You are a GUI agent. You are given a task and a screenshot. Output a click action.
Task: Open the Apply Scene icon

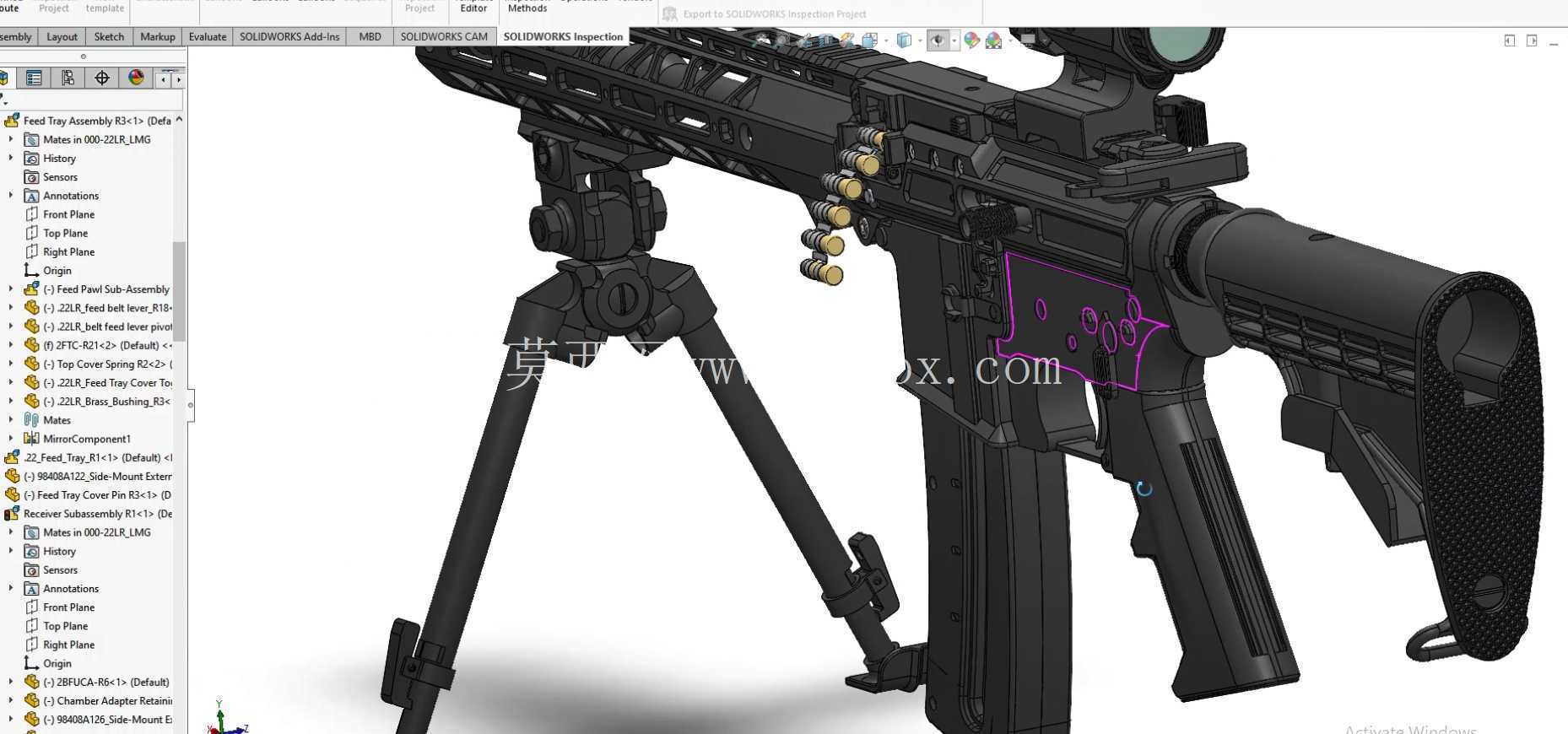click(x=994, y=40)
